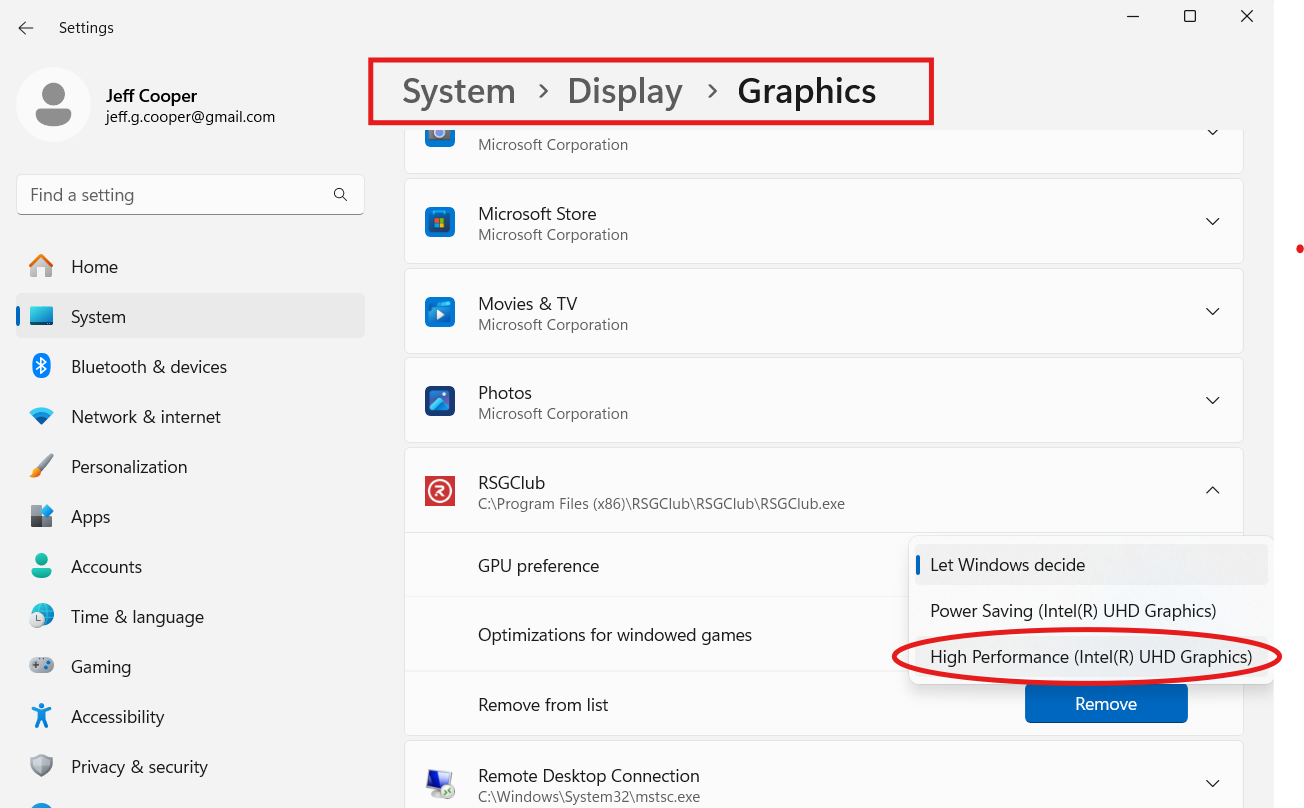Click the Network wifi icon
Screen dimensions: 1304x808
(x=41, y=416)
